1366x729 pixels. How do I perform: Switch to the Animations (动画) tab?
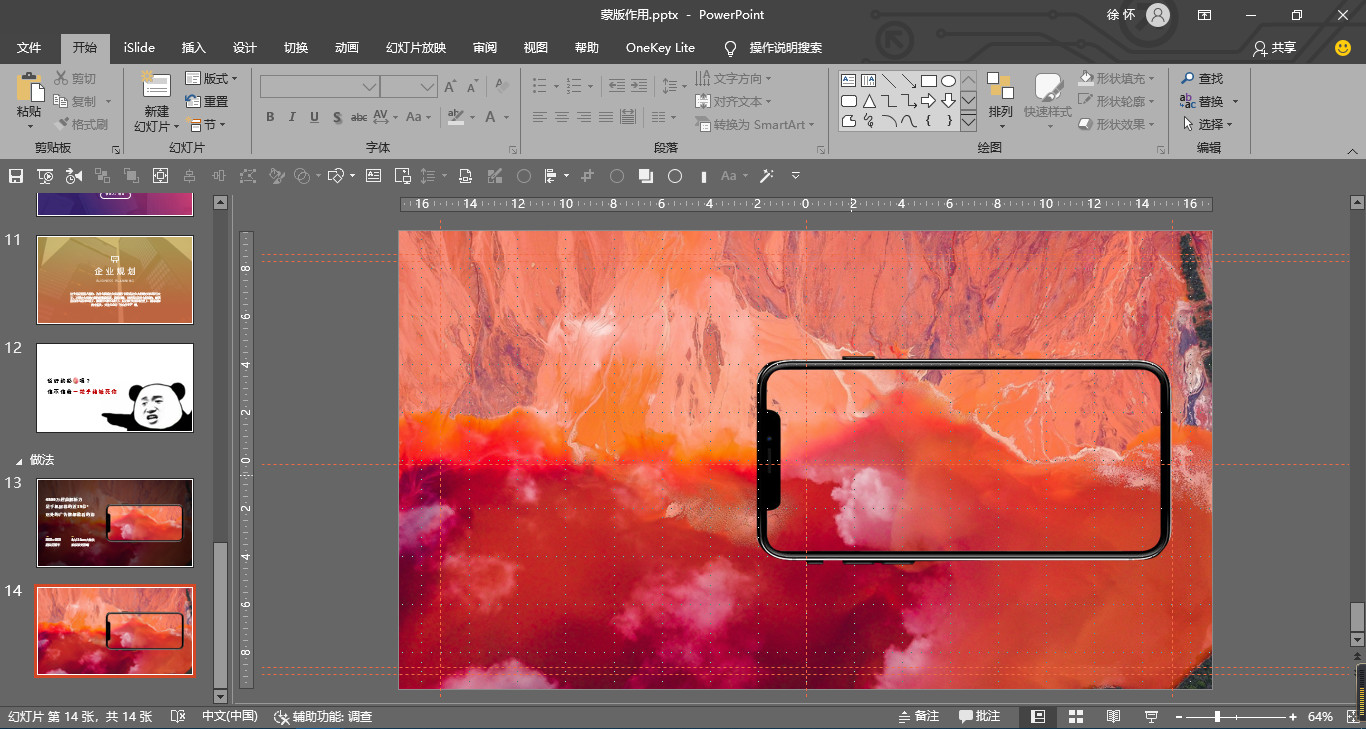click(x=346, y=48)
